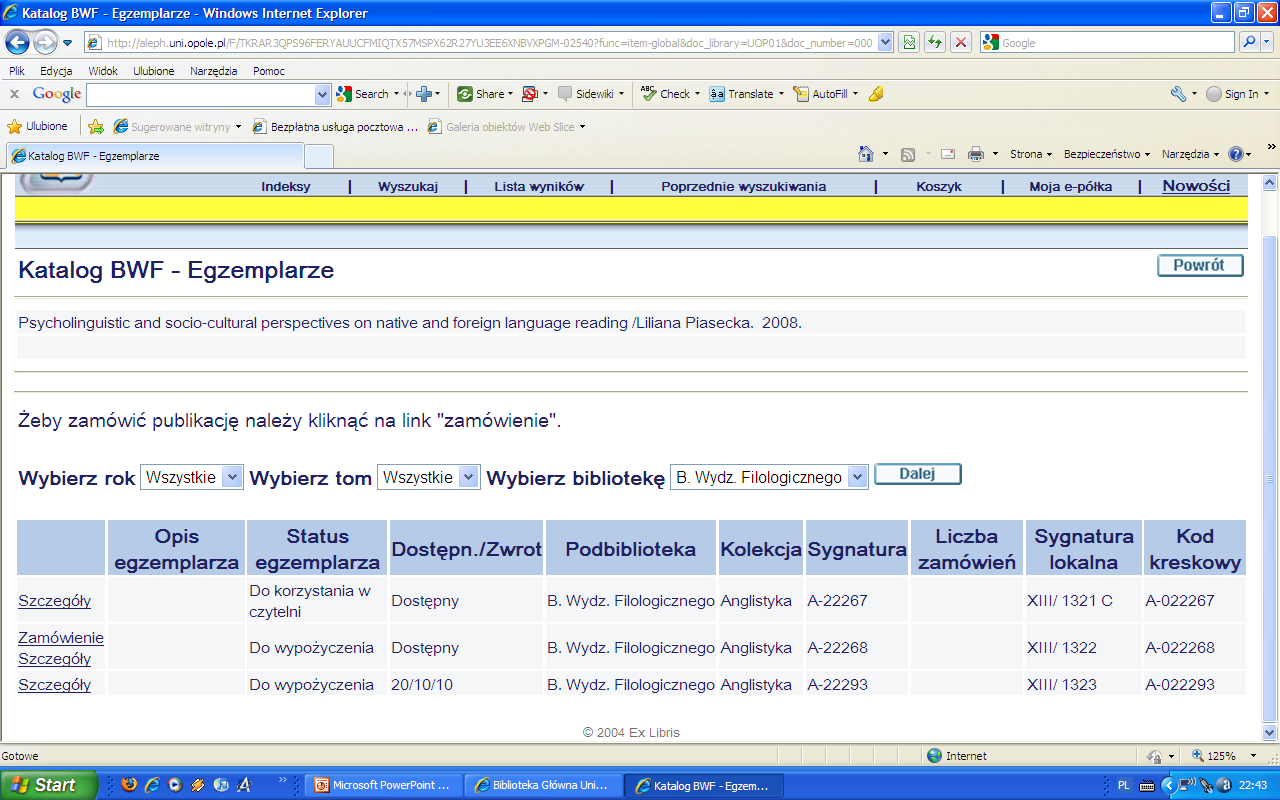1280x800 pixels.
Task: Click Sign In on the Google toolbar
Action: click(x=1237, y=94)
